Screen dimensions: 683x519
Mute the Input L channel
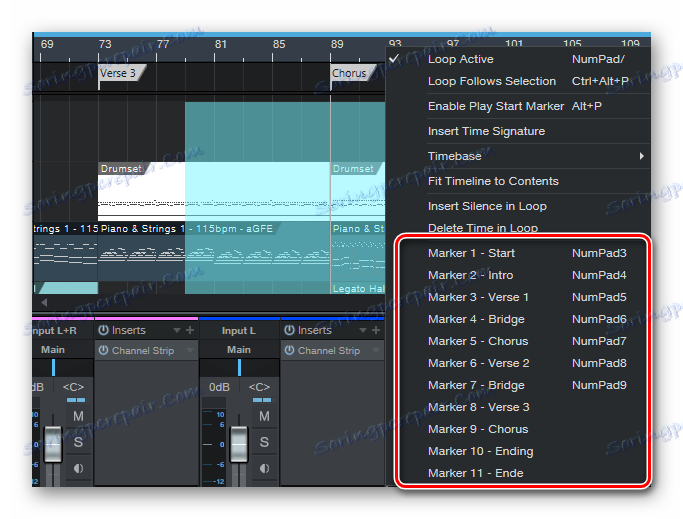pos(264,416)
